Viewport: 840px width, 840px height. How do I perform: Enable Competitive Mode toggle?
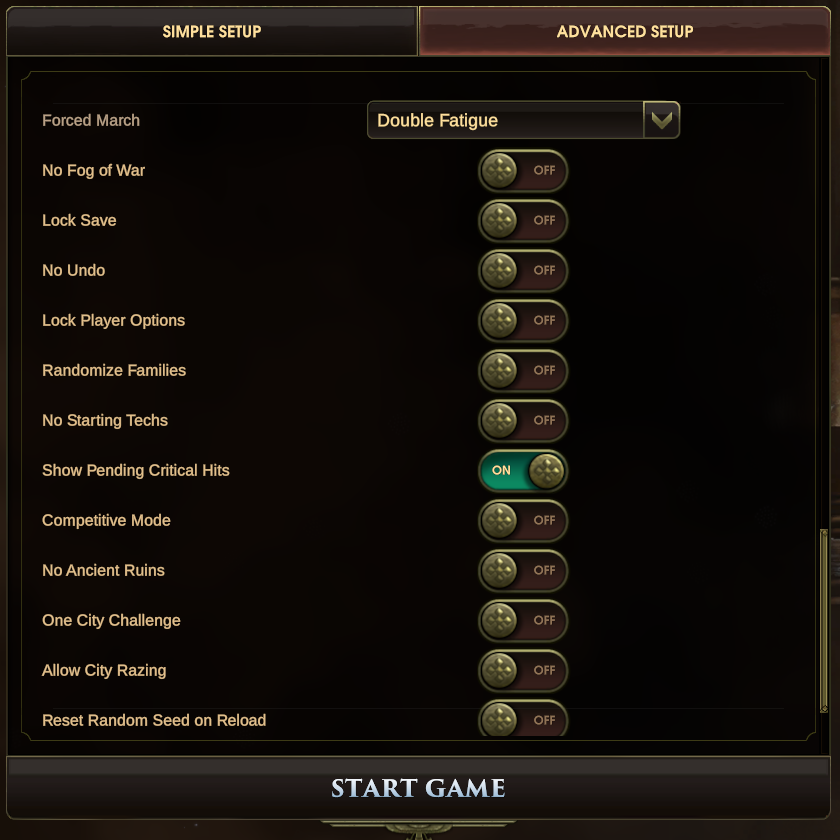coord(523,520)
